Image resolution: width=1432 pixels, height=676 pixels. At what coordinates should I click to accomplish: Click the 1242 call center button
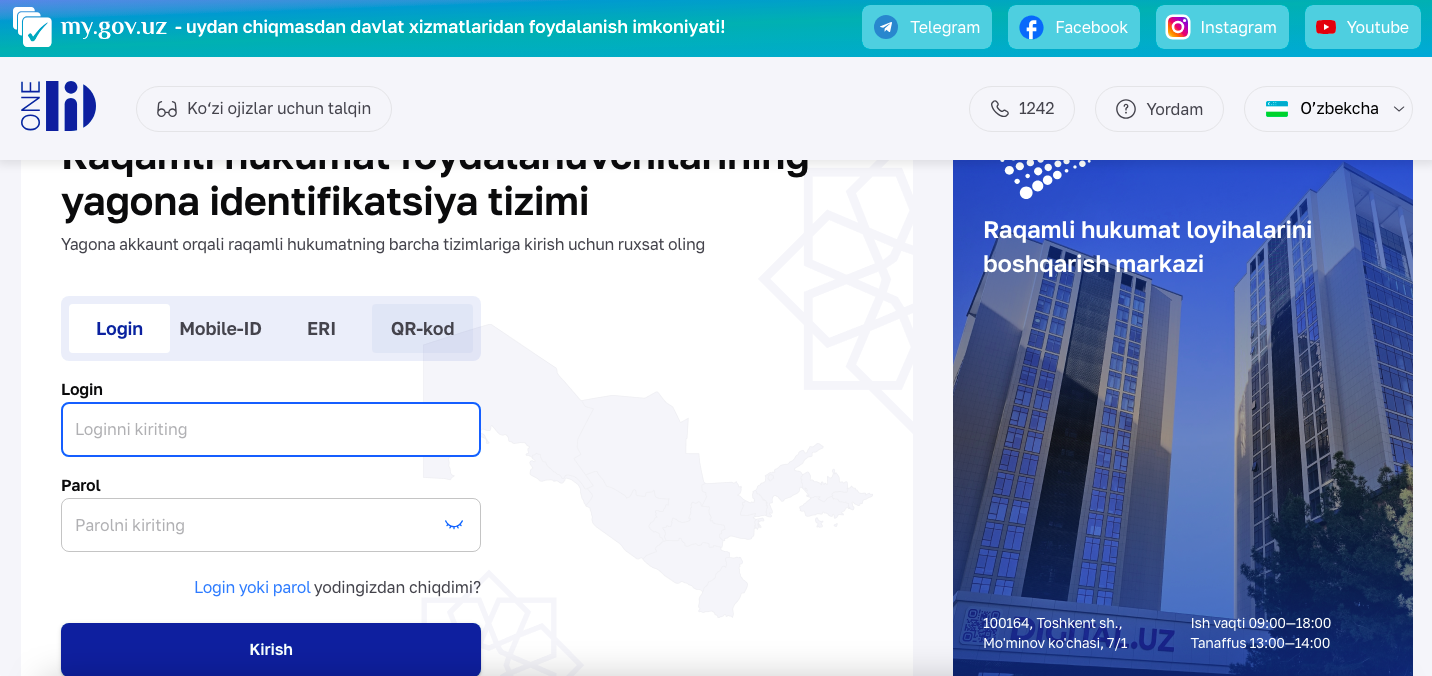tap(1022, 109)
